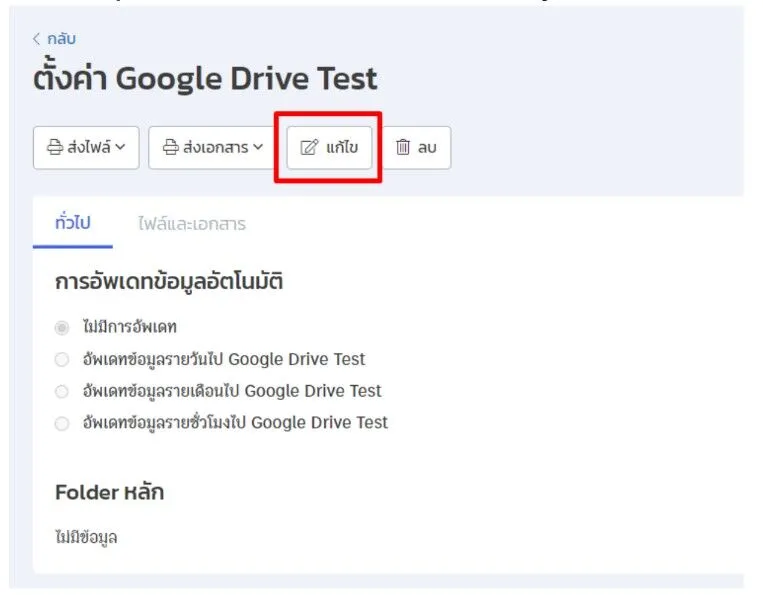Choose the อัพเดทข้อมูลรายวัน radio button
763x595 pixels.
[62, 359]
